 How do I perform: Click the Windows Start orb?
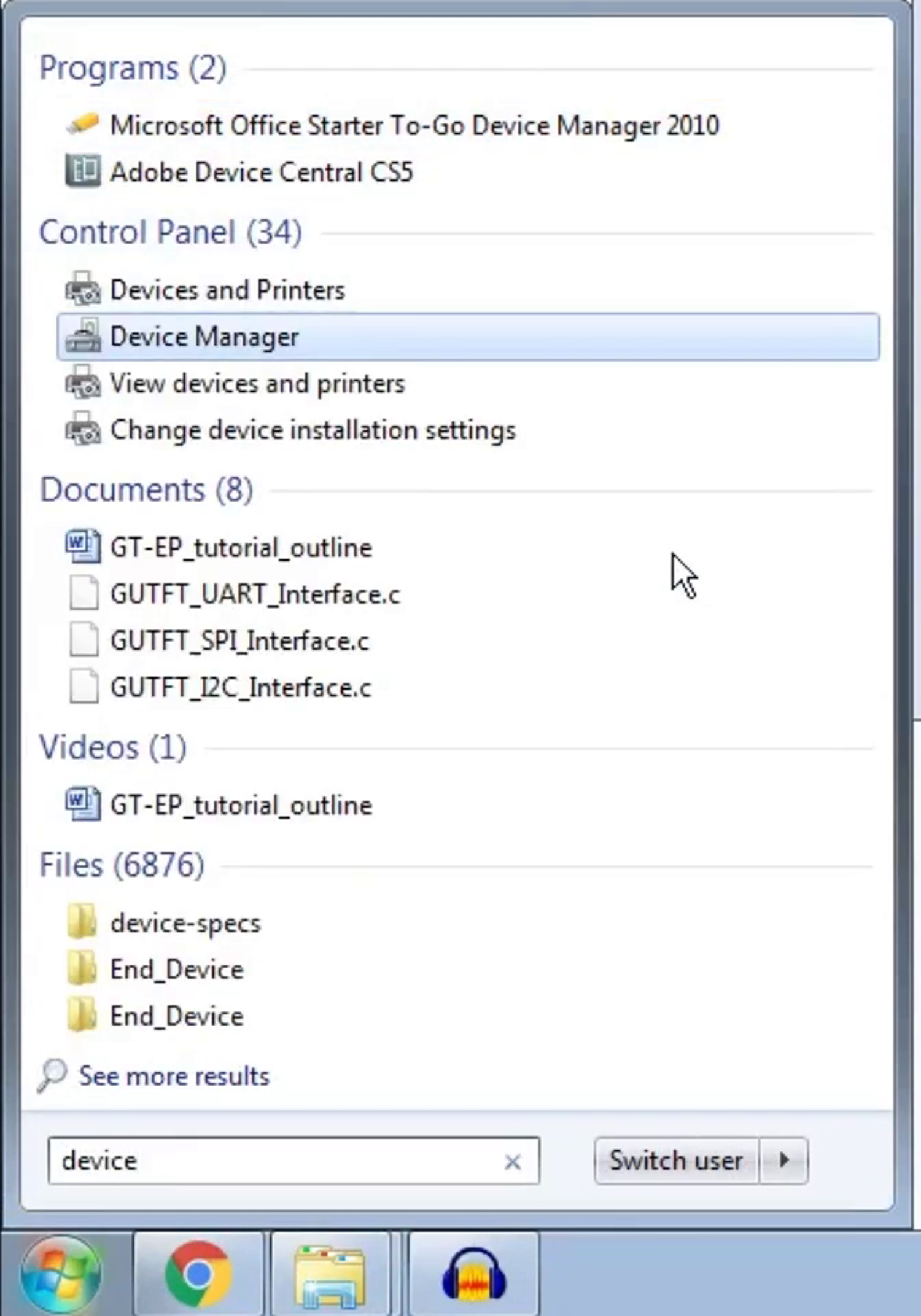coord(61,1274)
